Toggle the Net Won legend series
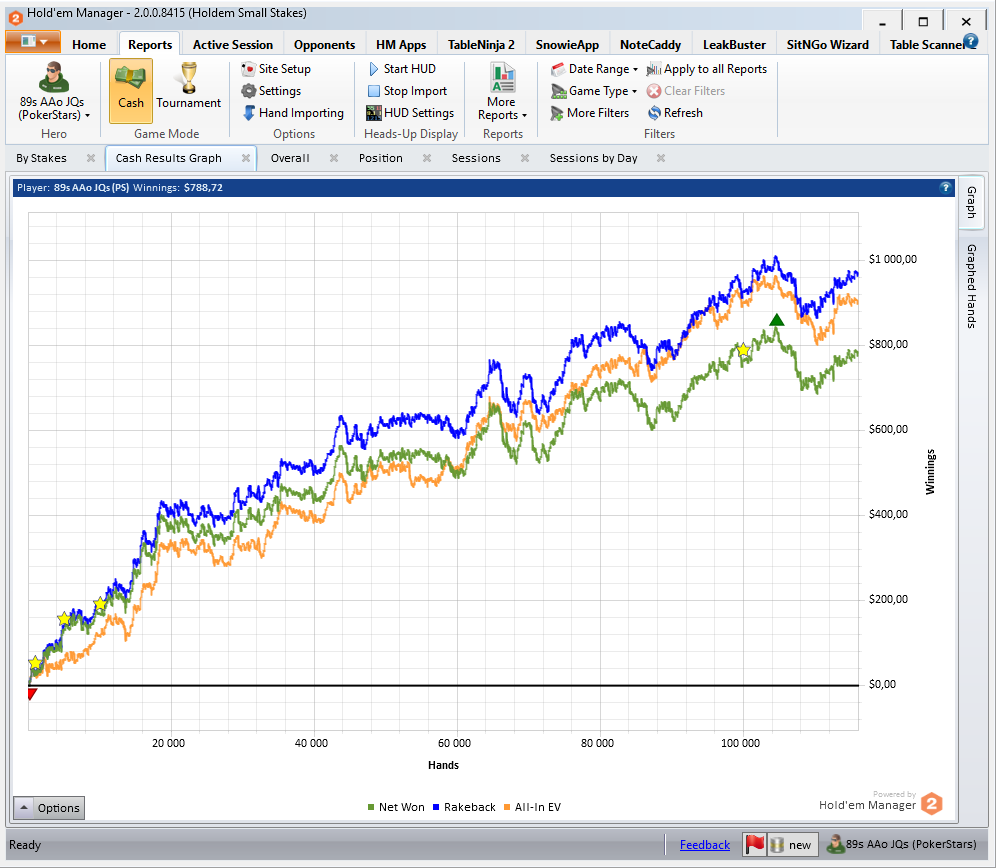Viewport: 996px width, 868px height. (396, 807)
